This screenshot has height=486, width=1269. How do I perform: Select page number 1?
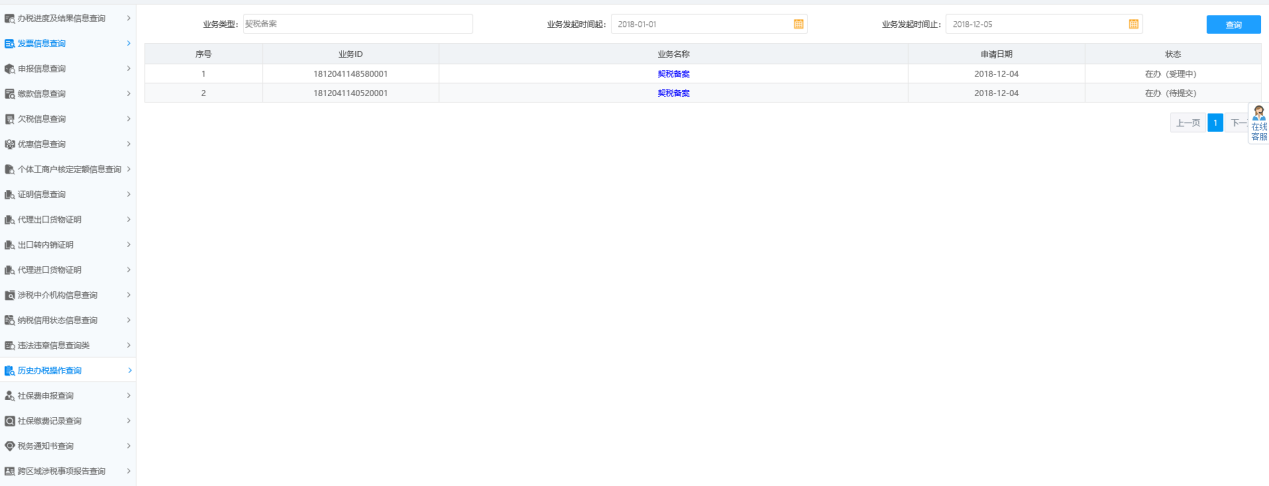click(1215, 123)
